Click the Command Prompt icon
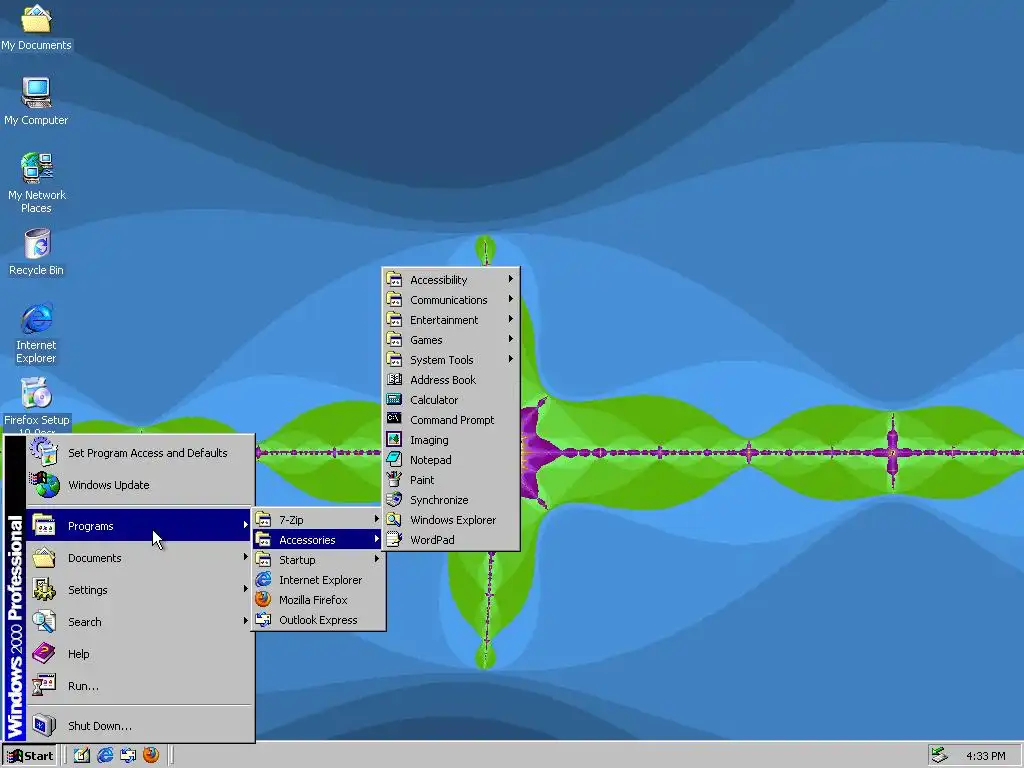Viewport: 1024px width, 768px height. (394, 419)
